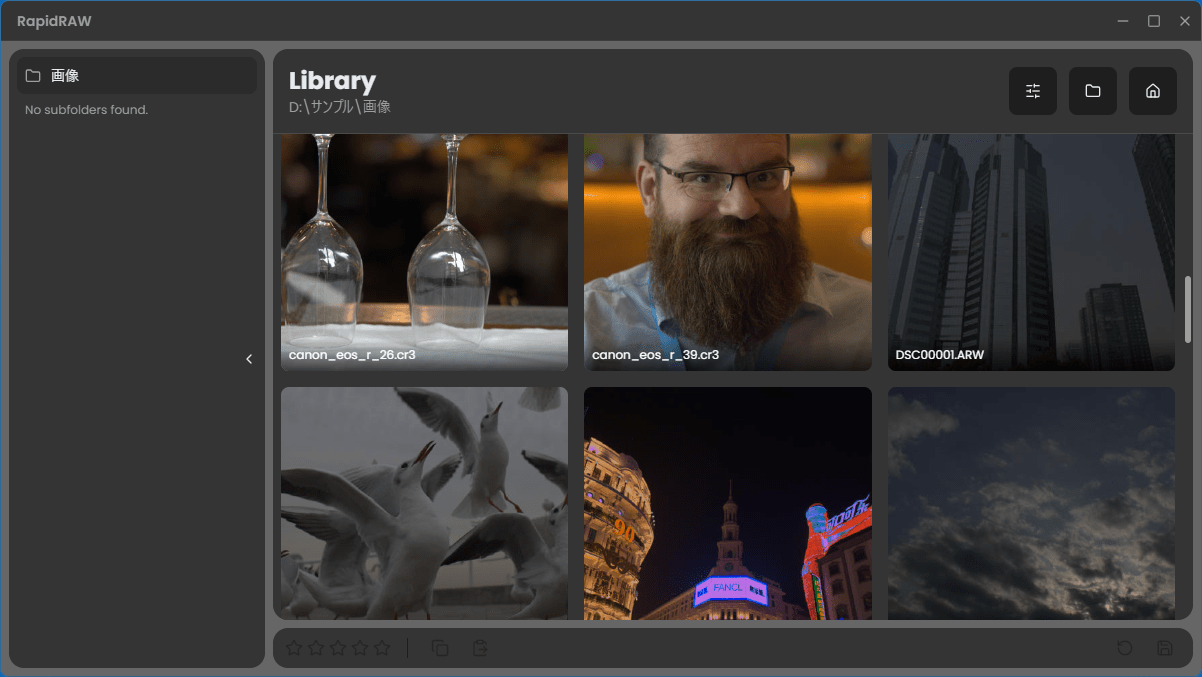Select canon_eos_r_26.cr3 wine glasses thumbnail

(424, 252)
